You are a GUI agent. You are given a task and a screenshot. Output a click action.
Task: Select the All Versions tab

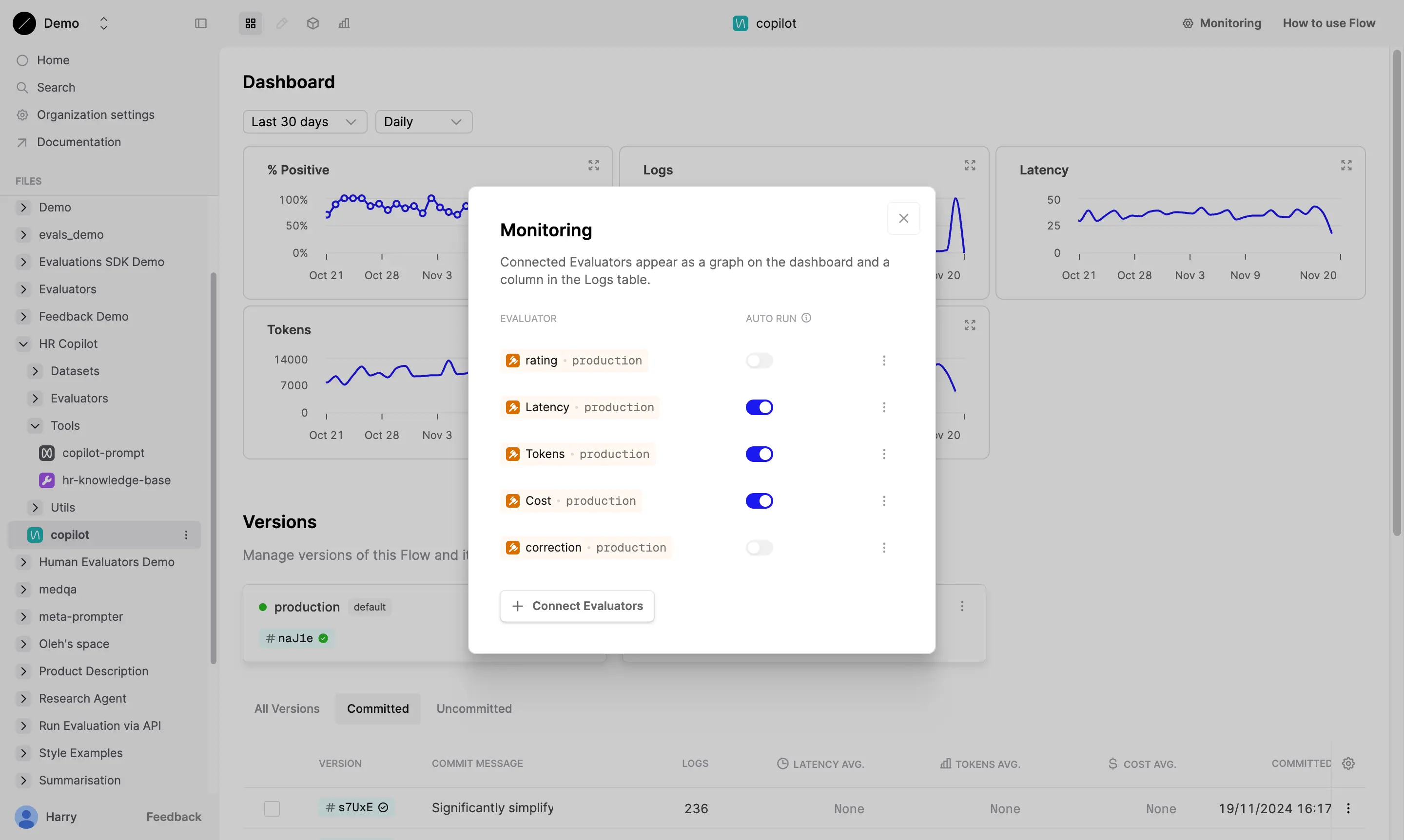point(287,708)
